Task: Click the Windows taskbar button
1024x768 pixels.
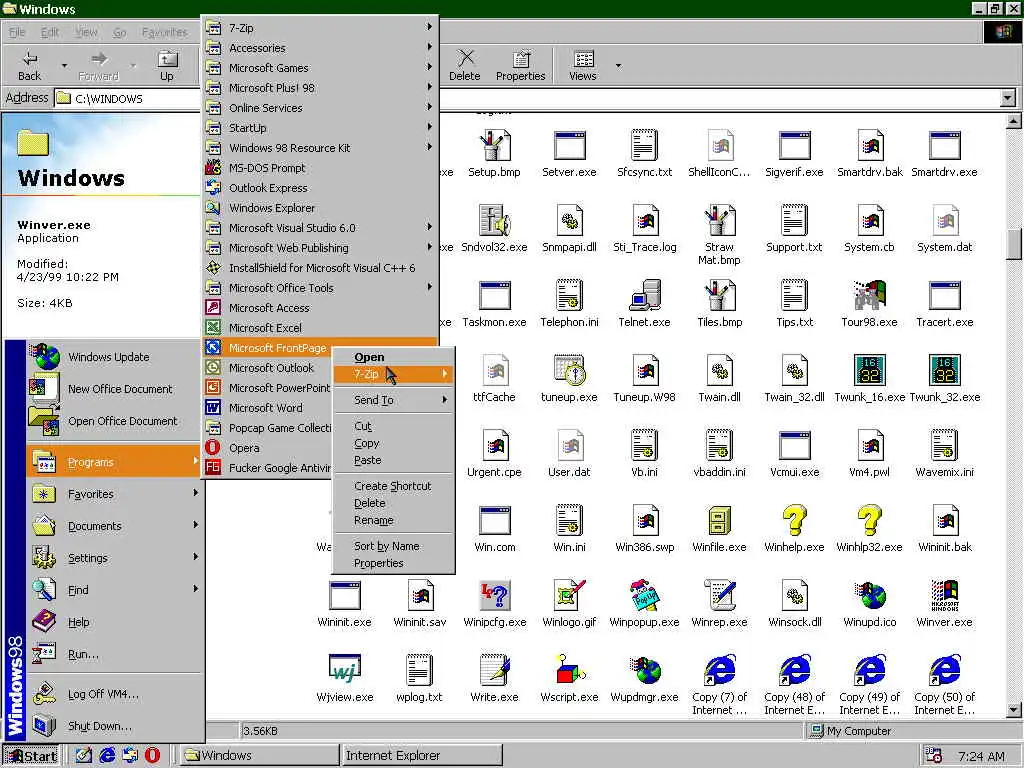Action: 259,756
